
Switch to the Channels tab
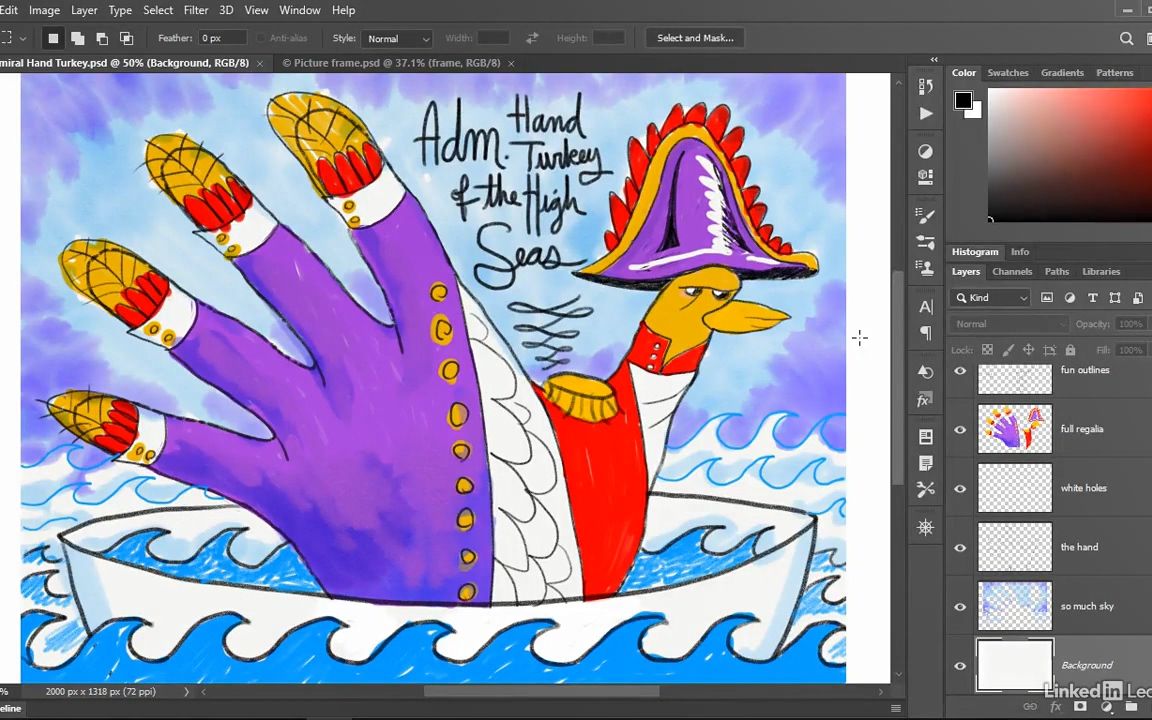click(x=1012, y=271)
